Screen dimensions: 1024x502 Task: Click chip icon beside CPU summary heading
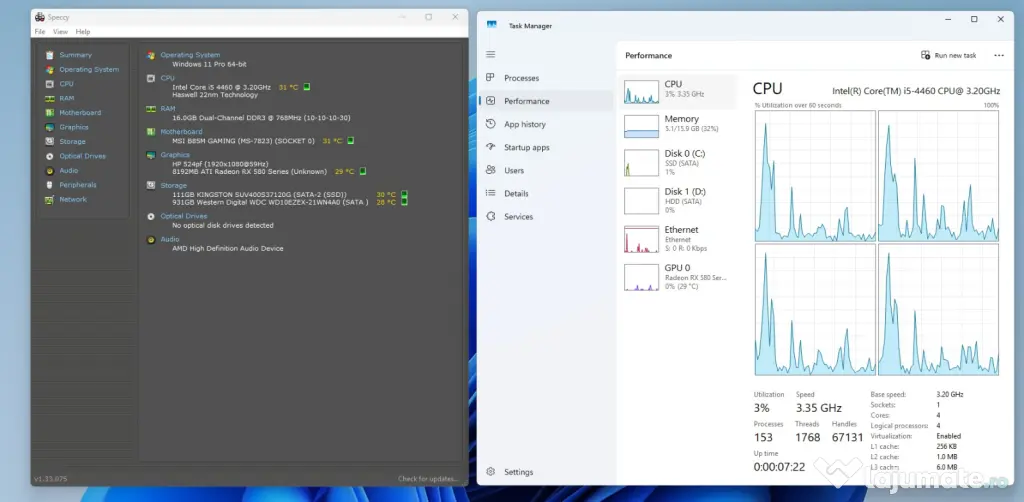point(151,78)
